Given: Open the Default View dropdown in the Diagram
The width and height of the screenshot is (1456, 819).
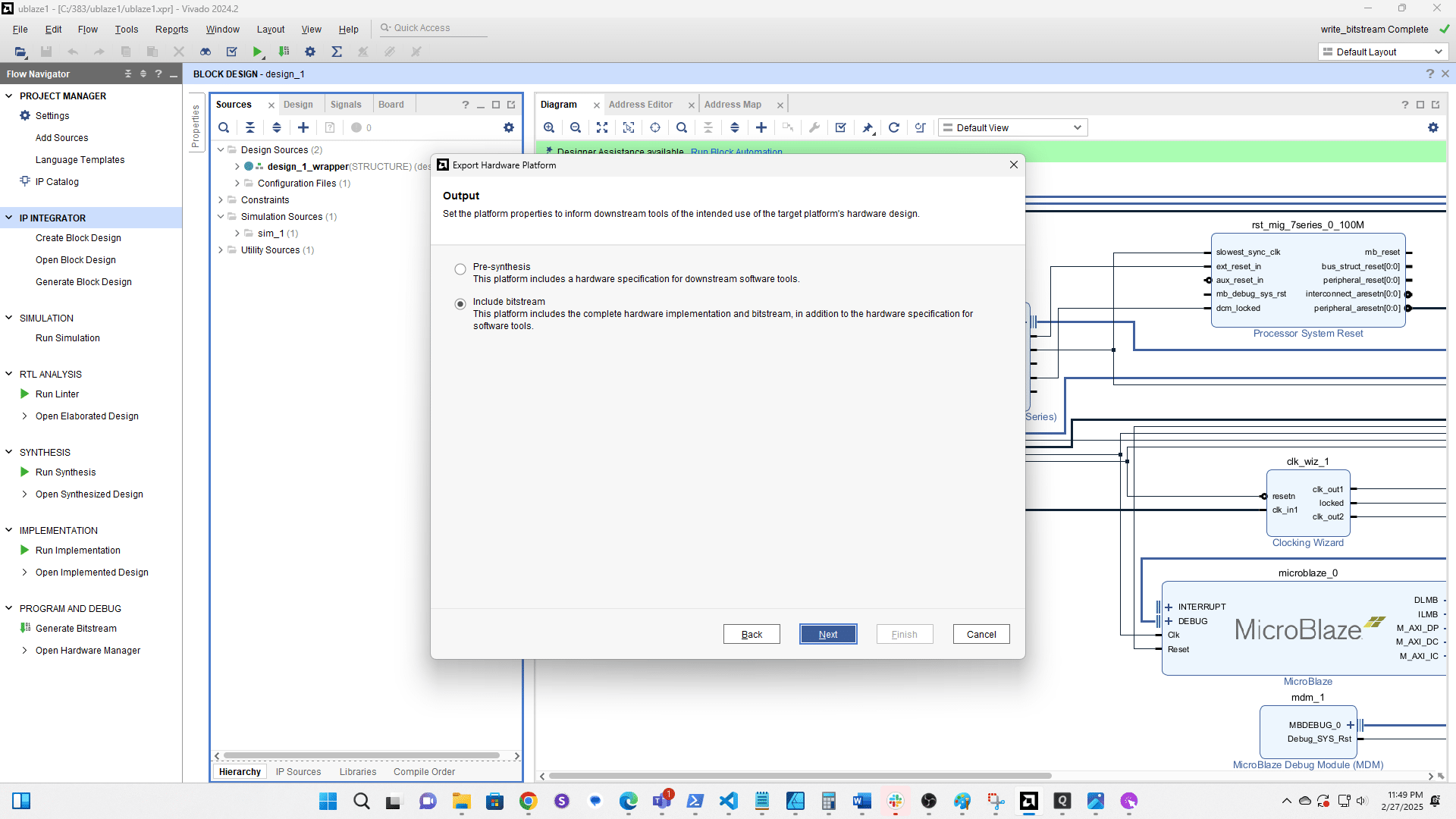Looking at the screenshot, I should 1012,127.
